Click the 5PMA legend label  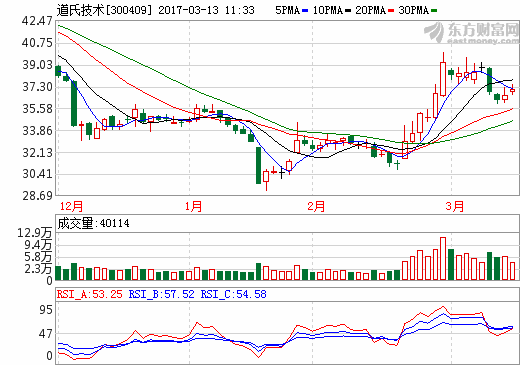coord(287,10)
